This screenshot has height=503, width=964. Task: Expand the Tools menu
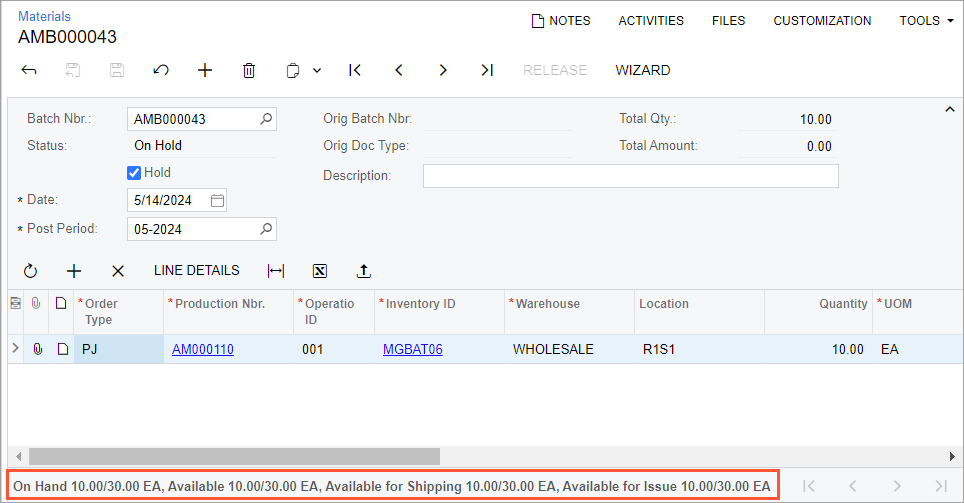(x=926, y=20)
